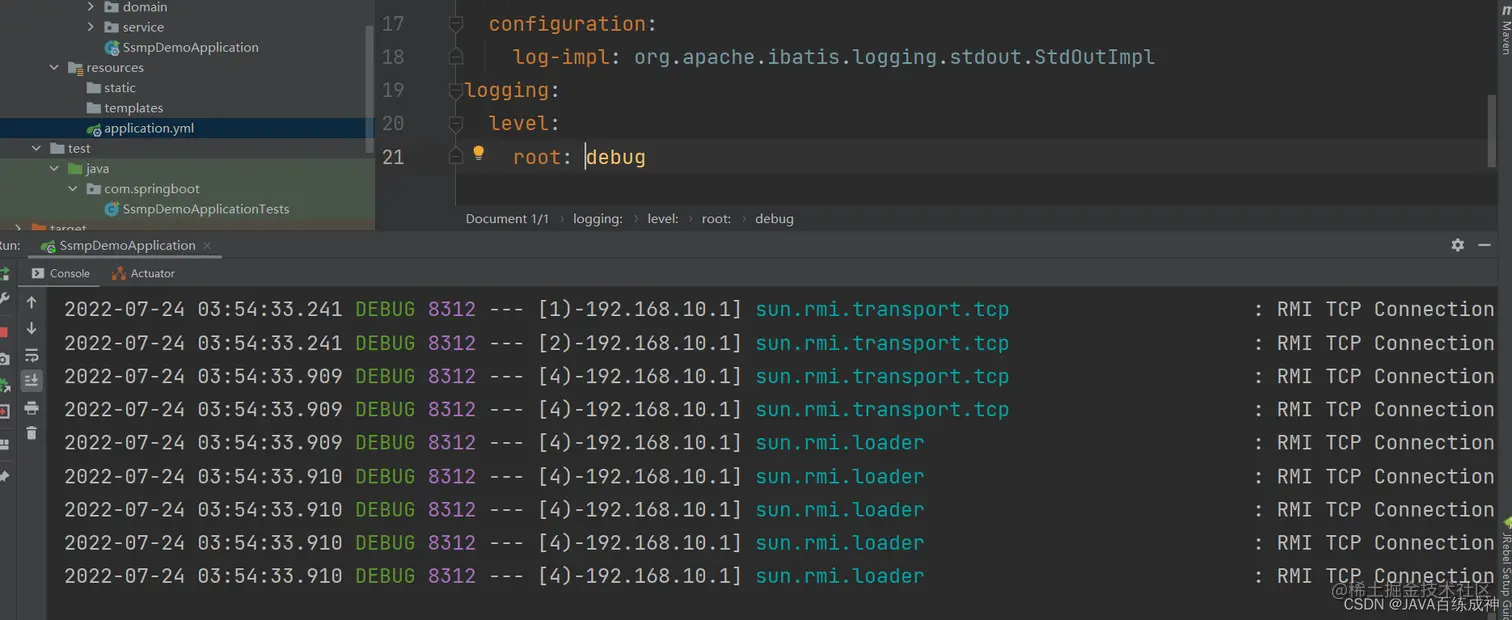
Task: Toggle scroll to end in console
Action: coord(31,381)
